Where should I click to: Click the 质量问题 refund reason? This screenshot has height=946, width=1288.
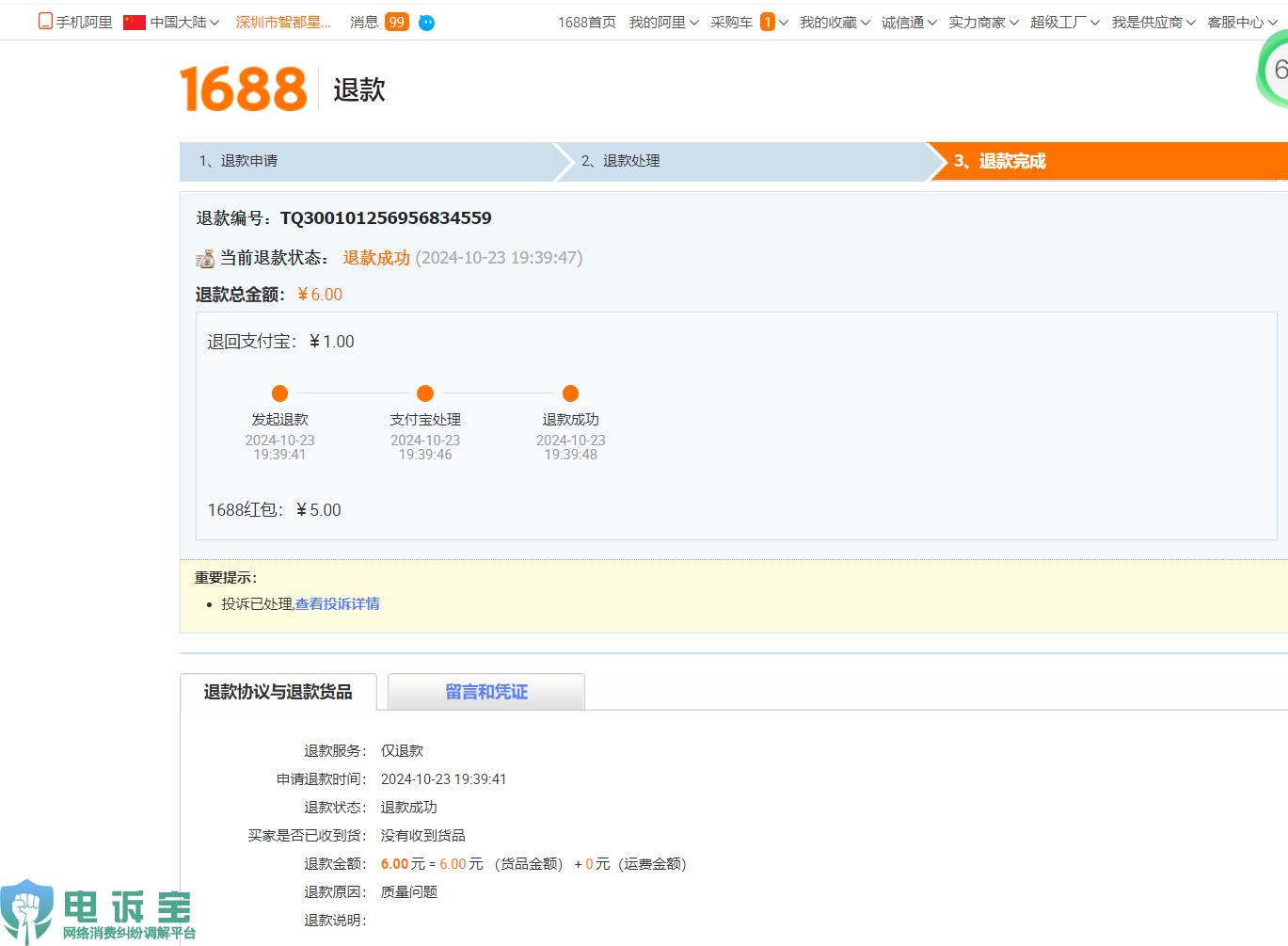point(409,892)
